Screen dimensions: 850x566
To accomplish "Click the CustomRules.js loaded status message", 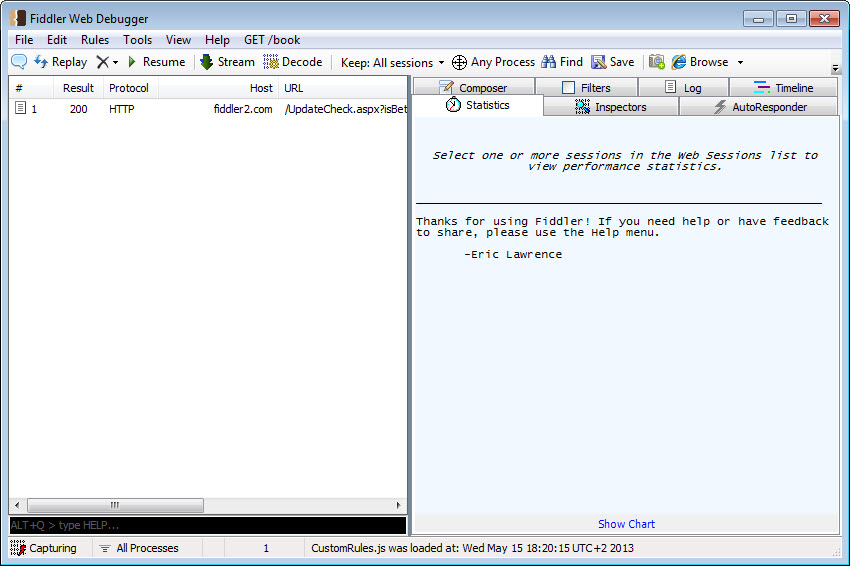I will pos(472,548).
